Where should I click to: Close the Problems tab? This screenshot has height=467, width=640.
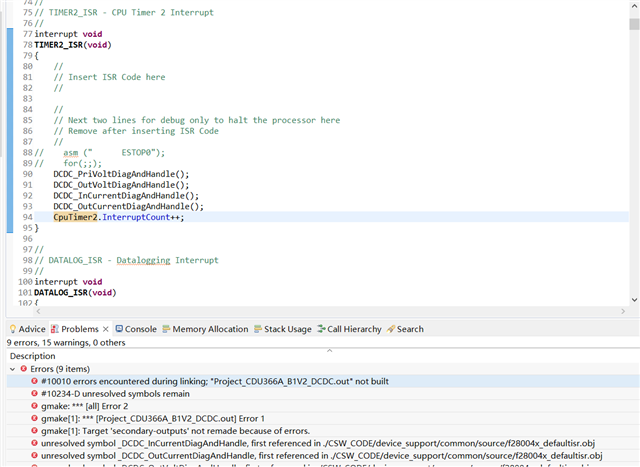pos(106,329)
